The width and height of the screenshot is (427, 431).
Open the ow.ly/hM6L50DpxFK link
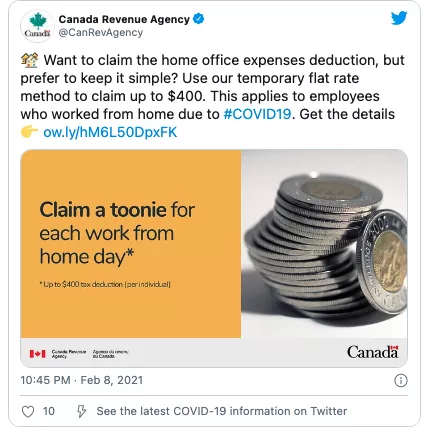pyautogui.click(x=110, y=132)
